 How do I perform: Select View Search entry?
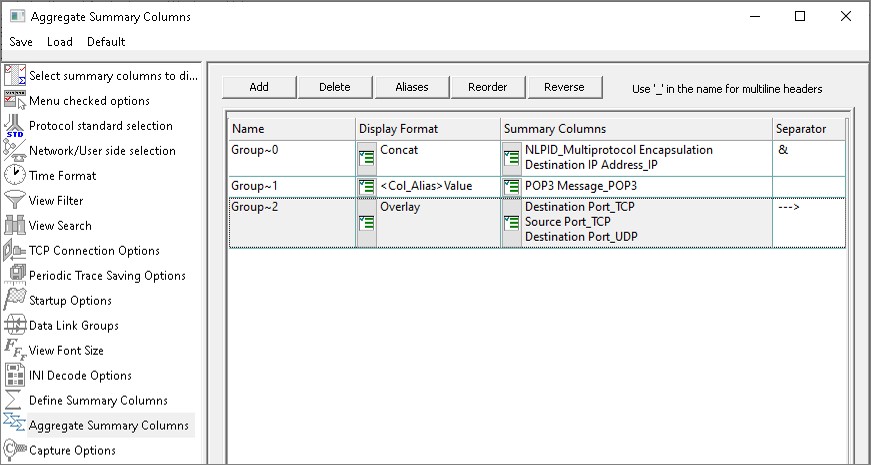pyautogui.click(x=60, y=226)
